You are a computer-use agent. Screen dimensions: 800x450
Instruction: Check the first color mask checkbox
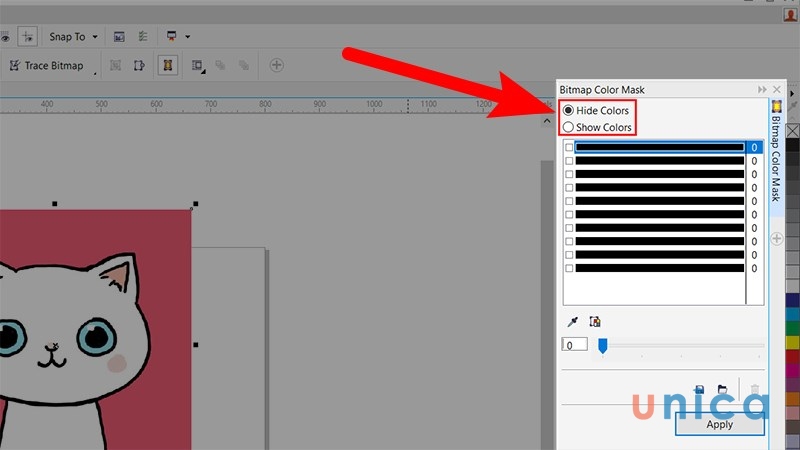coord(570,147)
